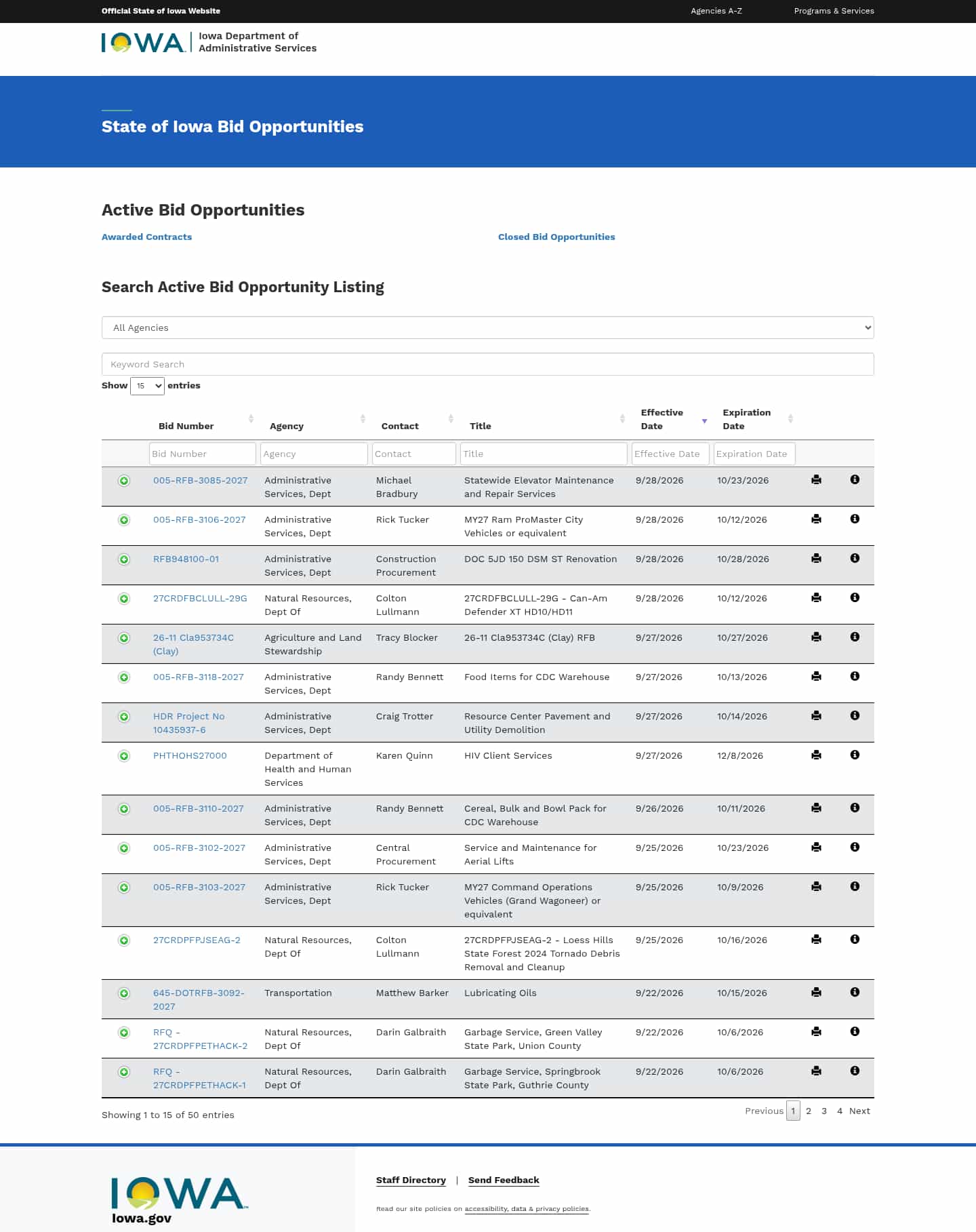Print the RFB948100-01 bid row
This screenshot has height=1232, width=976.
[816, 559]
